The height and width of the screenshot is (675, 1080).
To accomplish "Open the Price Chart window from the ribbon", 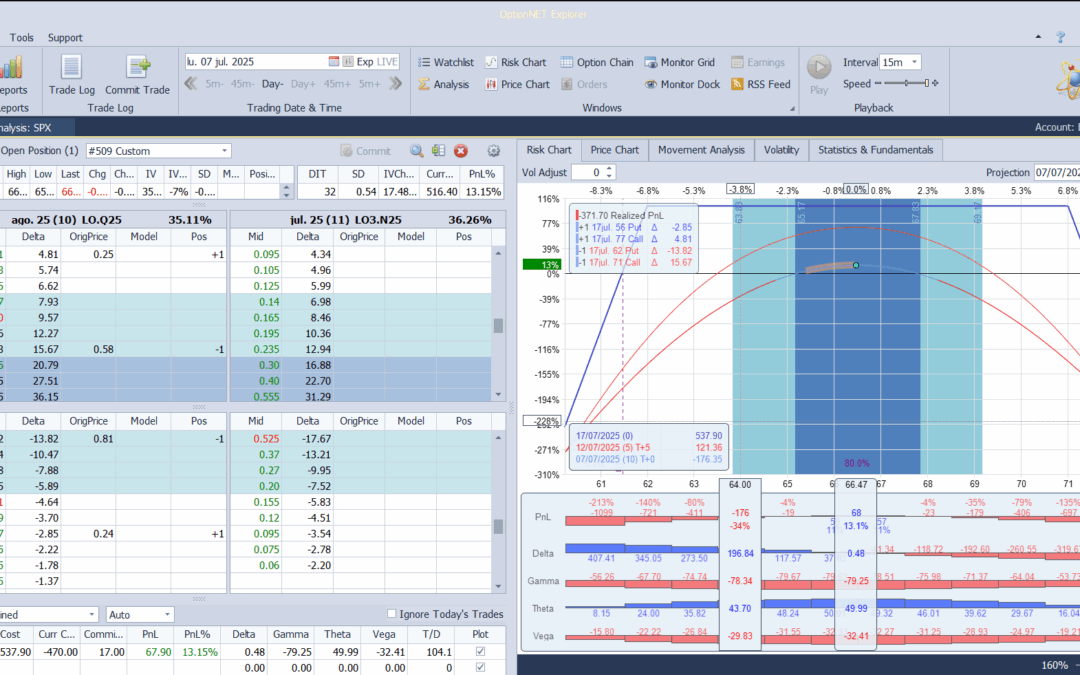I will (517, 84).
